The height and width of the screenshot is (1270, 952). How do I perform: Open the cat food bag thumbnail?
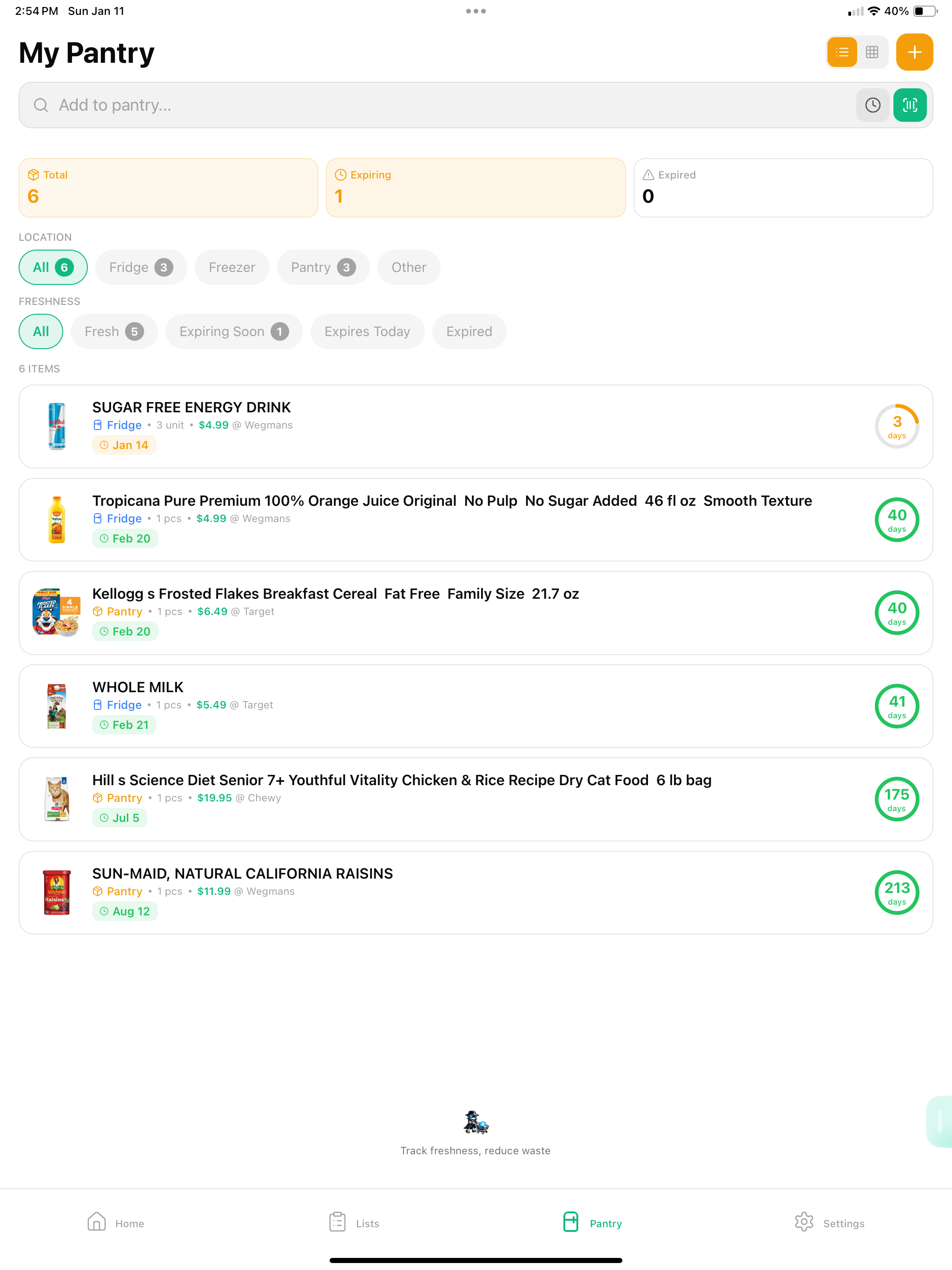click(x=56, y=800)
